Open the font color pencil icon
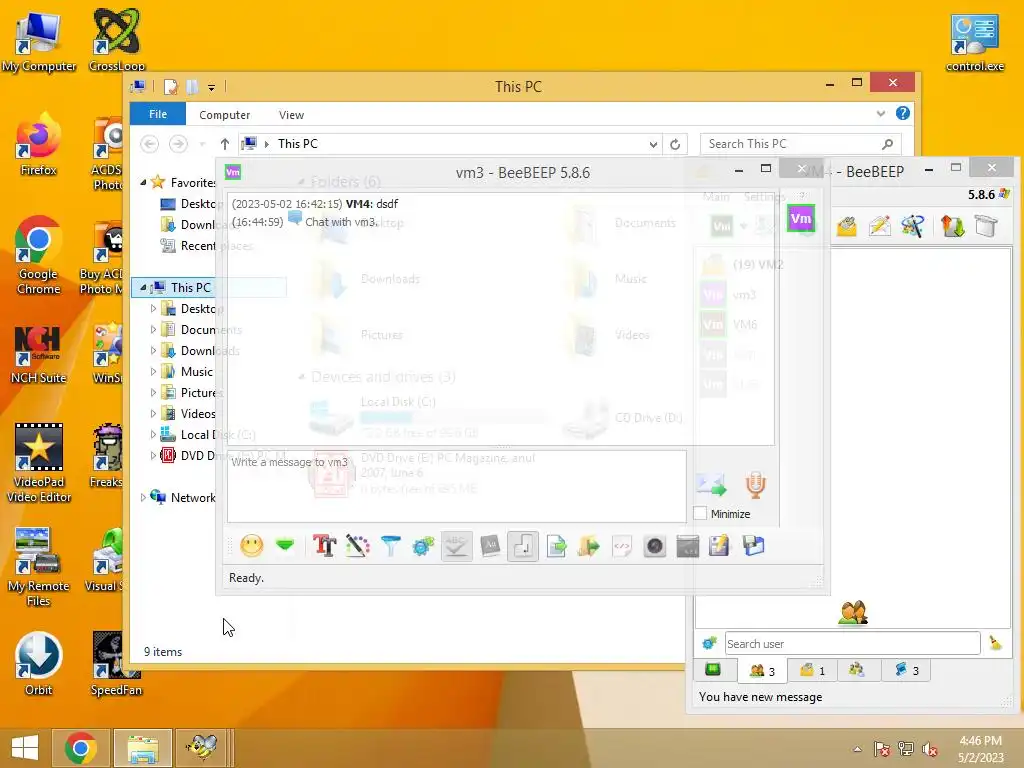The image size is (1024, 768). 357,546
